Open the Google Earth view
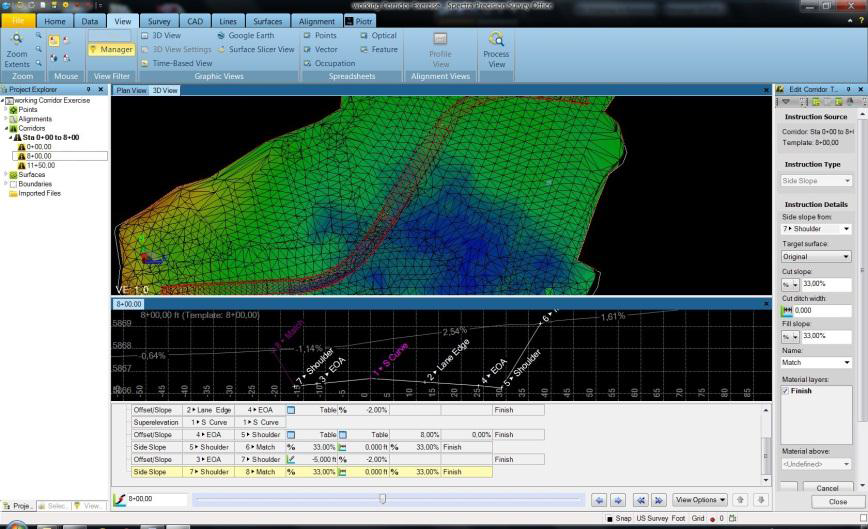The width and height of the screenshot is (868, 529). click(251, 35)
